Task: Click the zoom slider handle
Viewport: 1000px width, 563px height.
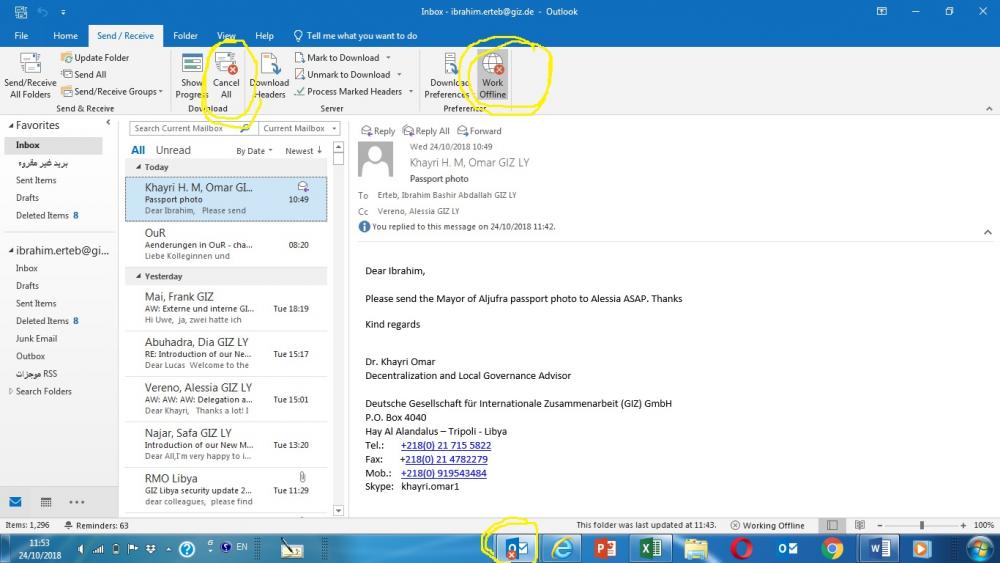Action: (x=922, y=525)
